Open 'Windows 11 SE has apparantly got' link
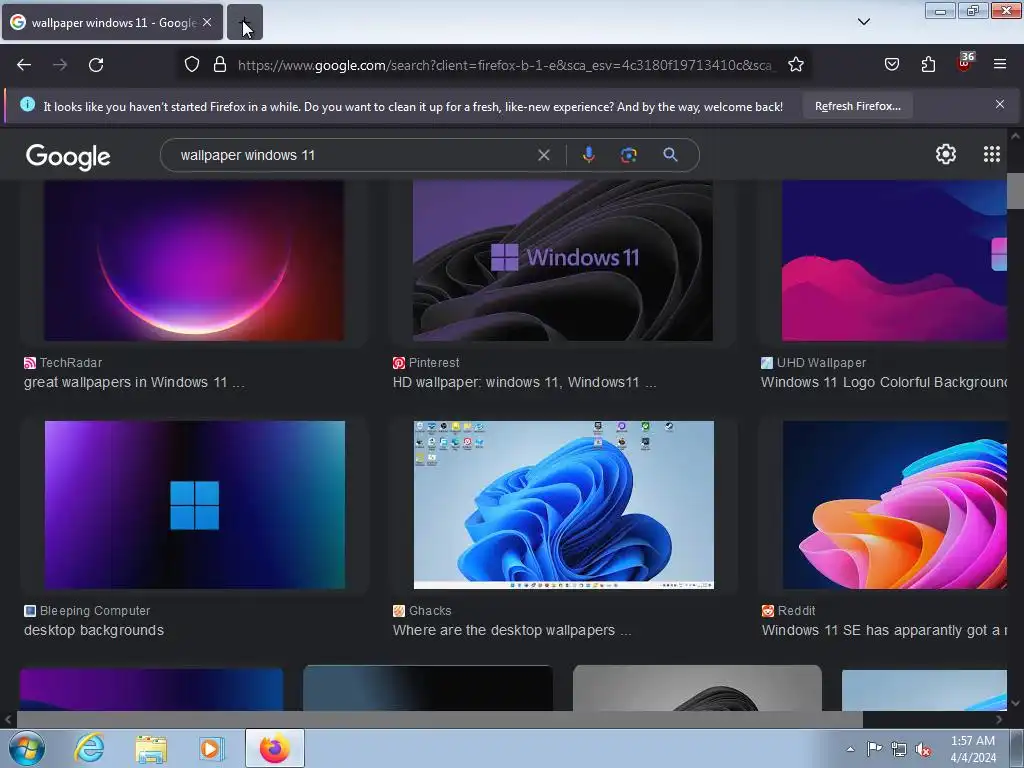This screenshot has height=768, width=1024. [884, 630]
